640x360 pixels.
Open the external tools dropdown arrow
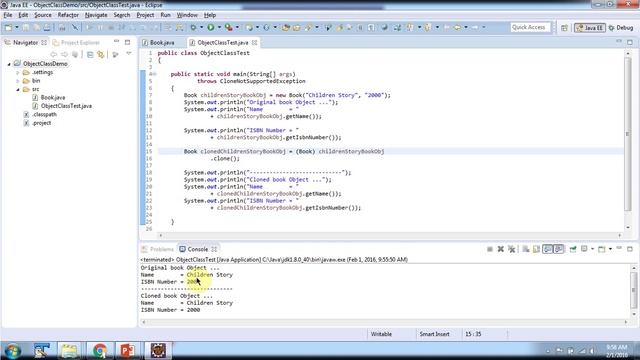237,27
